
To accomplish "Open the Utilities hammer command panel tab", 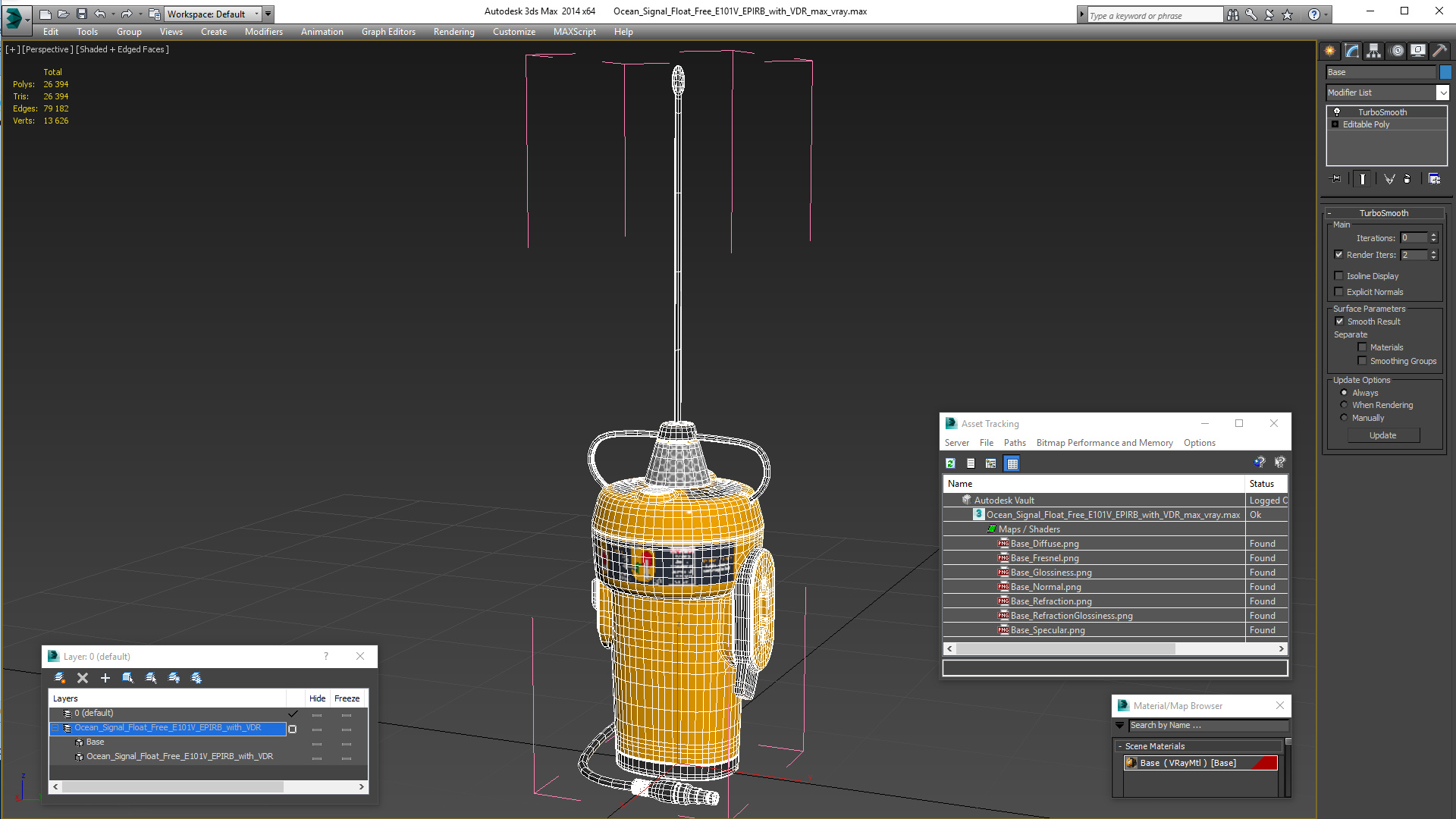I will pyautogui.click(x=1440, y=51).
